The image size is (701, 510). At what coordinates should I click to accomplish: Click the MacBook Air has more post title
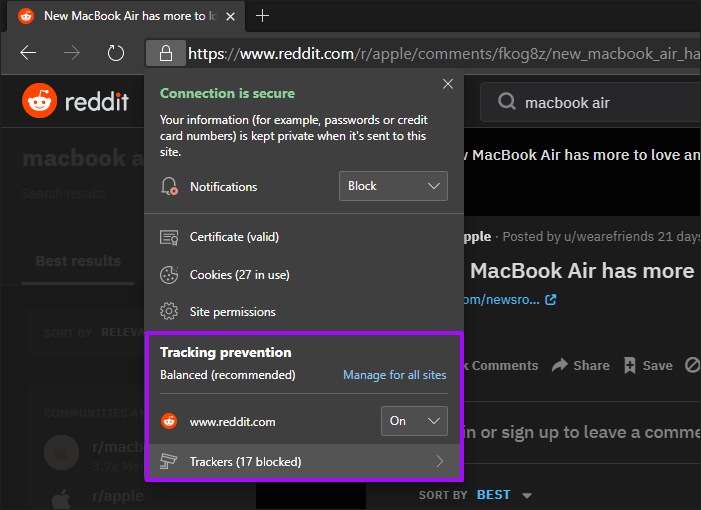point(581,271)
